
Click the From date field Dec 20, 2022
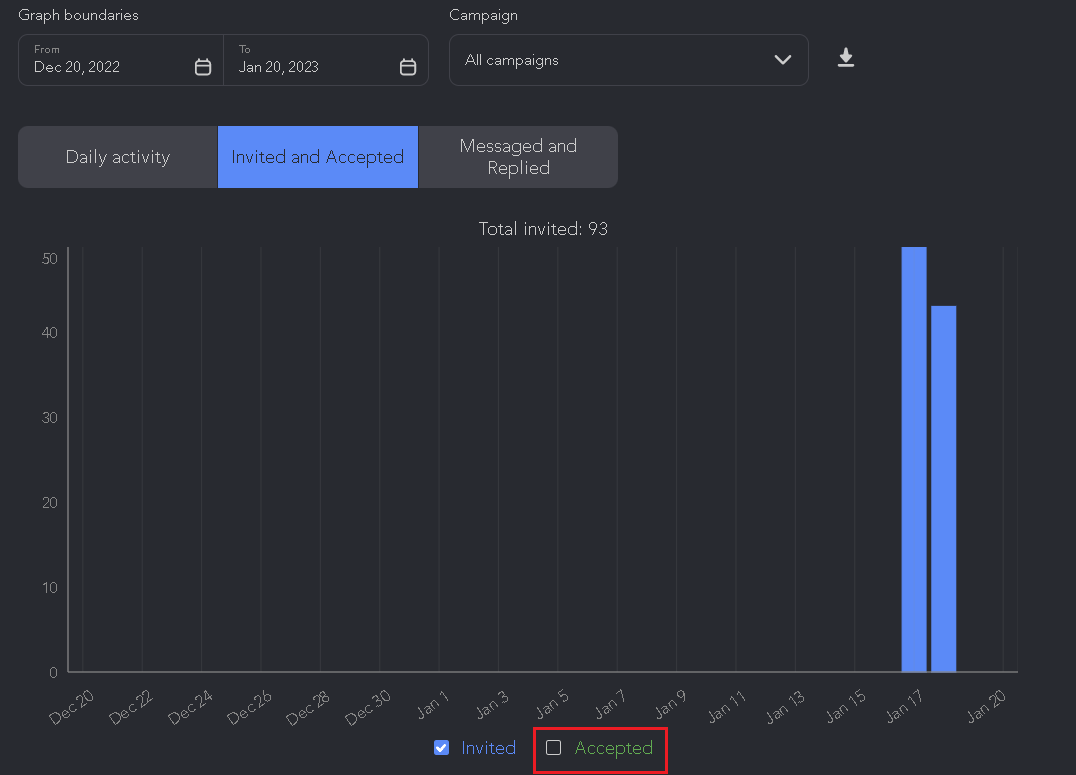click(x=121, y=60)
